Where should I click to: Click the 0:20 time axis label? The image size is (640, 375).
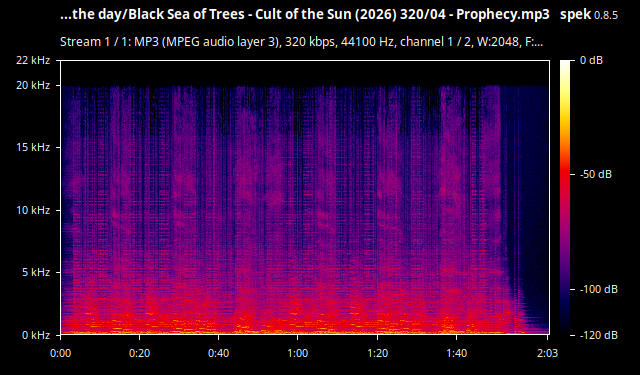point(140,353)
